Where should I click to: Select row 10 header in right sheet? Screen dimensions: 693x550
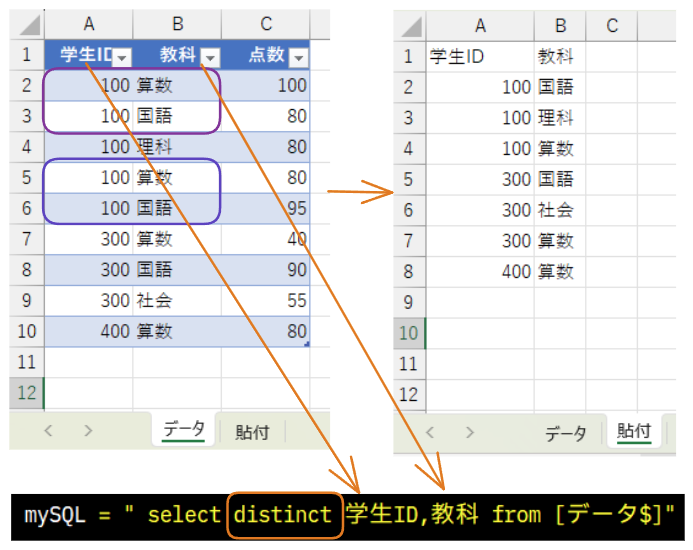click(x=409, y=333)
